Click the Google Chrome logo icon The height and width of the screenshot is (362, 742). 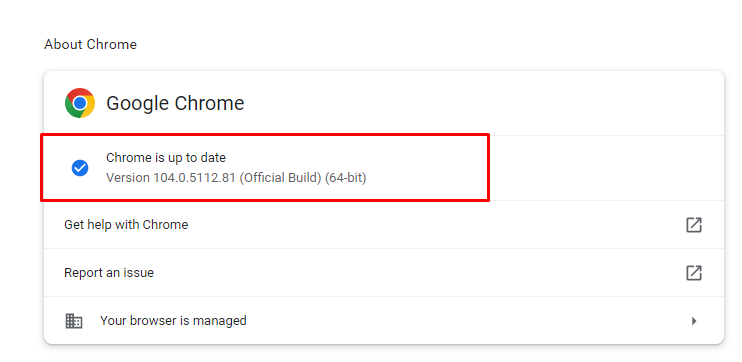(80, 103)
